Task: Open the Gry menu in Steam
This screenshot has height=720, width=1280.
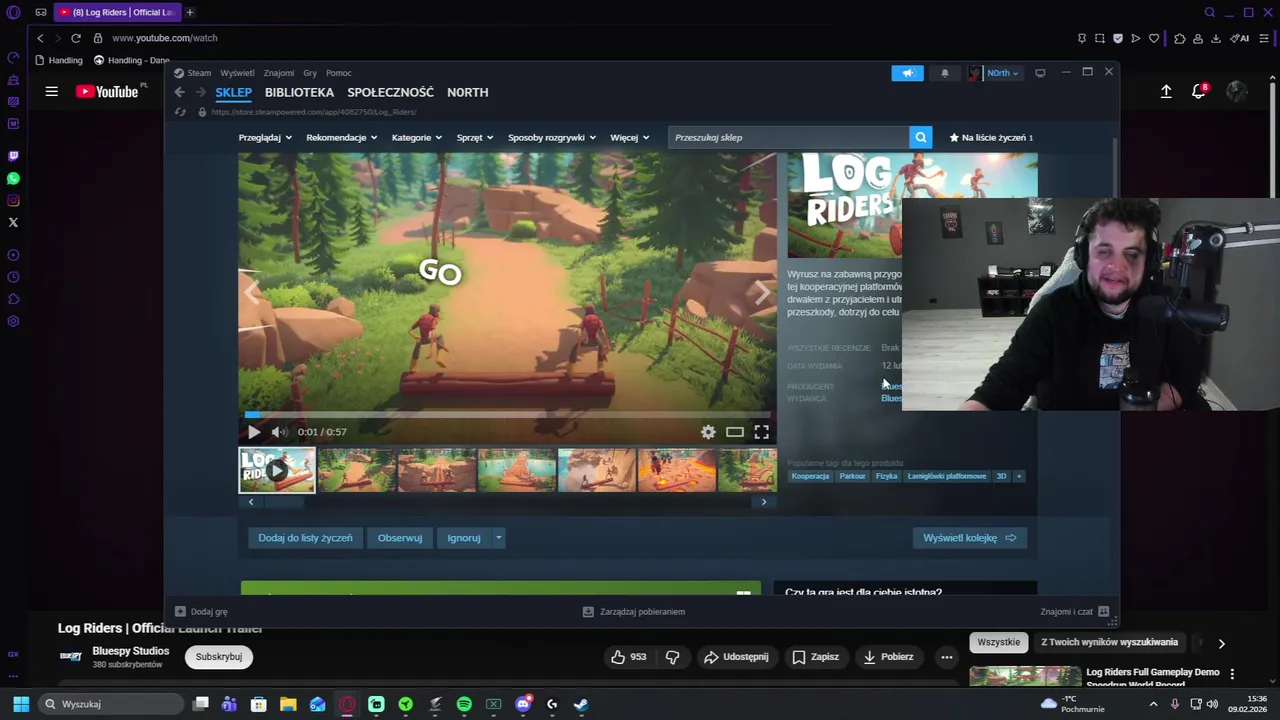Action: point(310,73)
